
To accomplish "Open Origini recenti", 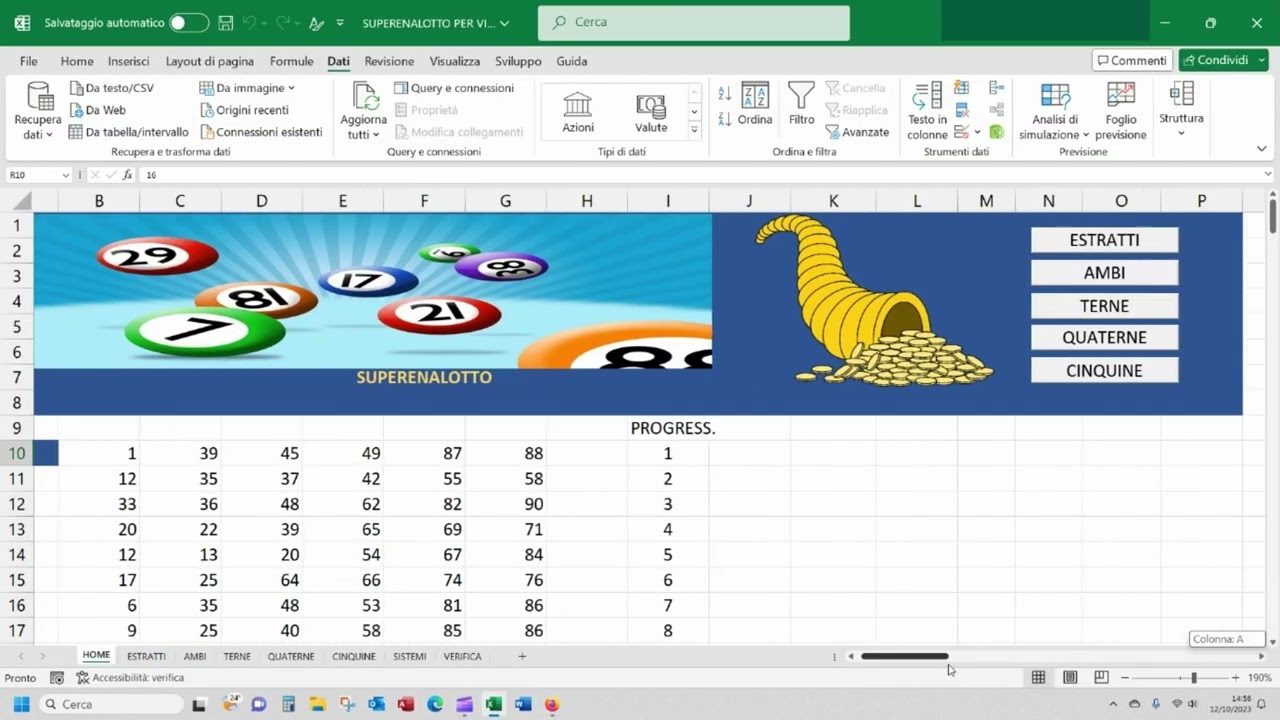I will click(x=244, y=110).
